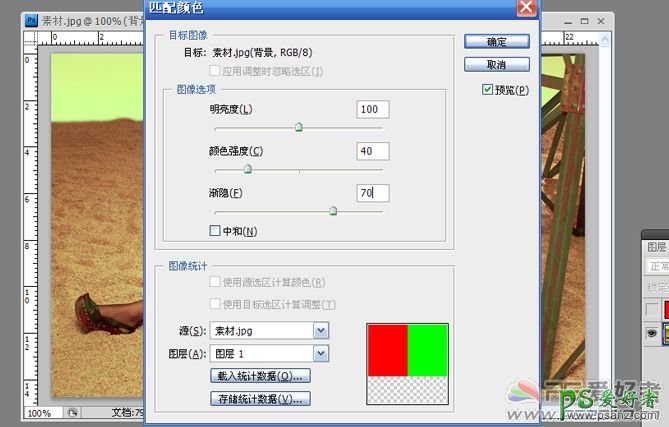Click the red-green source preview thumbnail
Image resolution: width=669 pixels, height=427 pixels.
click(408, 363)
